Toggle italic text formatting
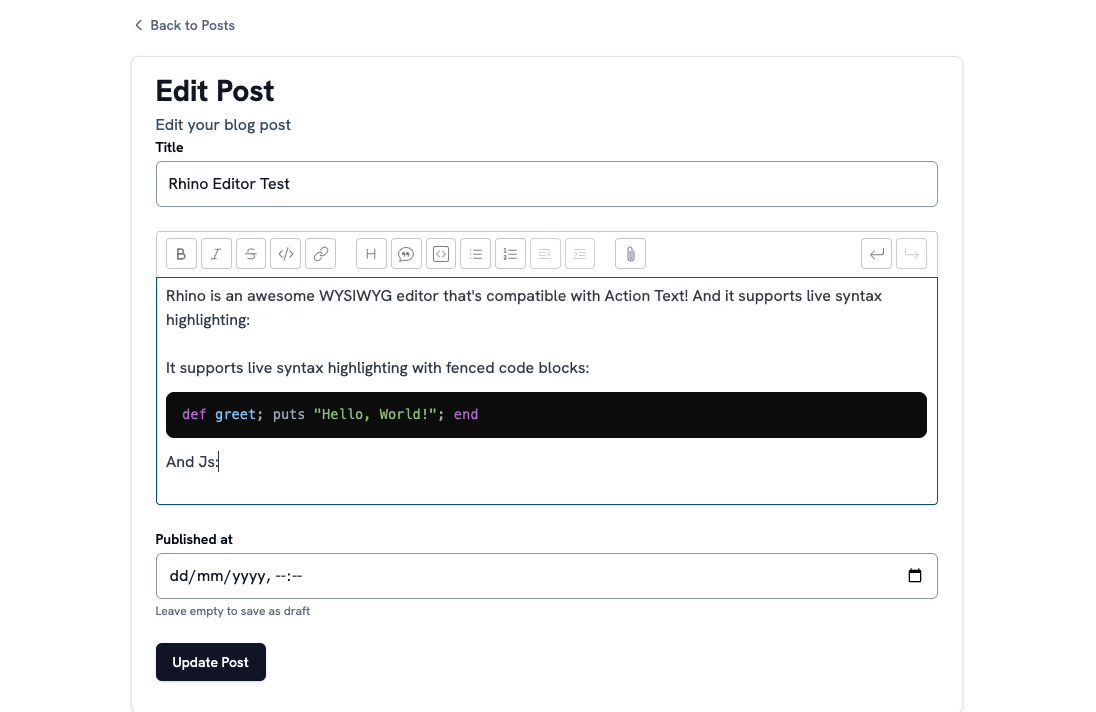 (216, 254)
